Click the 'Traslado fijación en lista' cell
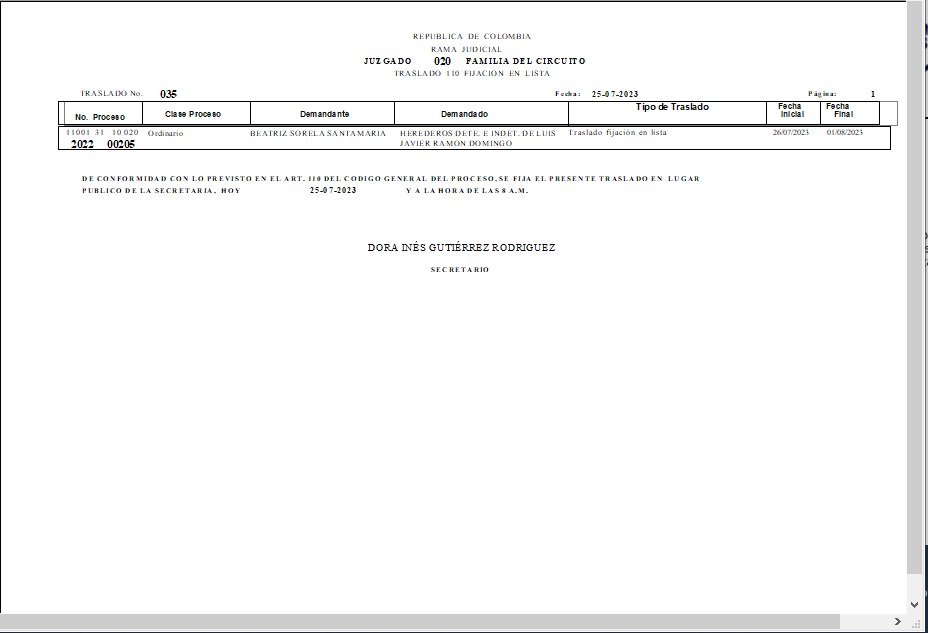The height and width of the screenshot is (633, 928). [x=617, y=132]
